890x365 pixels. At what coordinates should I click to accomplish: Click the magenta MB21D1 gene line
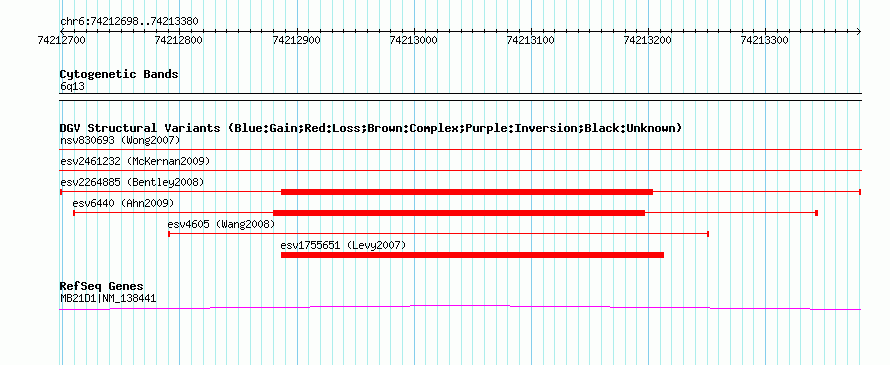(x=460, y=307)
